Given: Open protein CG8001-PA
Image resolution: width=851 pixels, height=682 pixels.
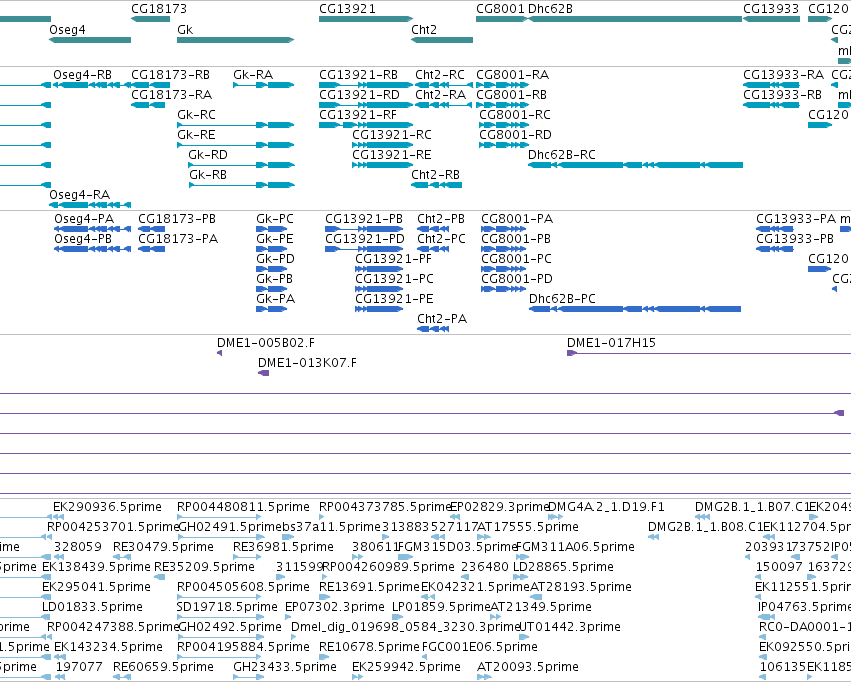Looking at the screenshot, I should pyautogui.click(x=517, y=219).
